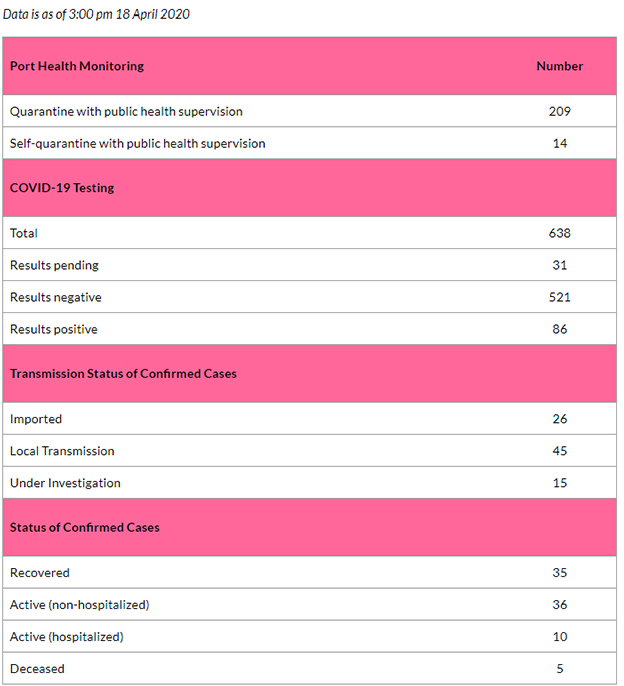Viewport: 624px width, 686px height.
Task: Select the Under Investigation row label
Action: click(65, 483)
